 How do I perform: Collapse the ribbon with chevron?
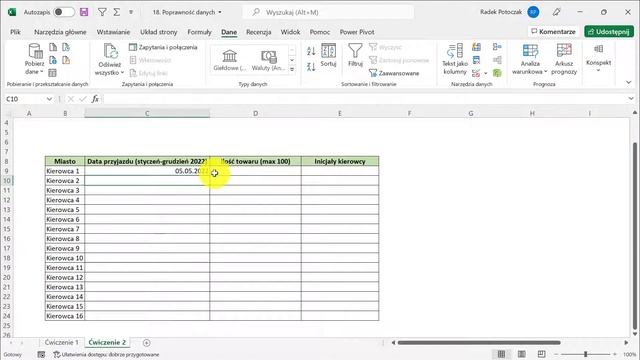pos(629,82)
